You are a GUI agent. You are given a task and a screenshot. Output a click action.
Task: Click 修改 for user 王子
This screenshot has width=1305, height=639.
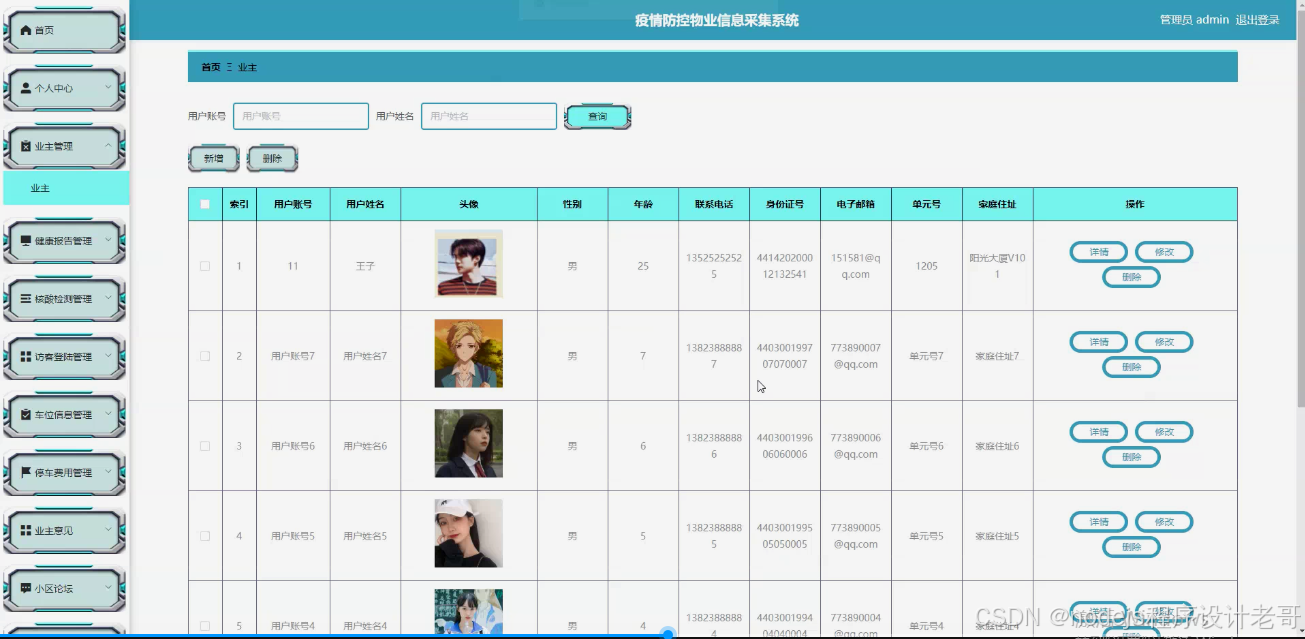coord(1164,252)
